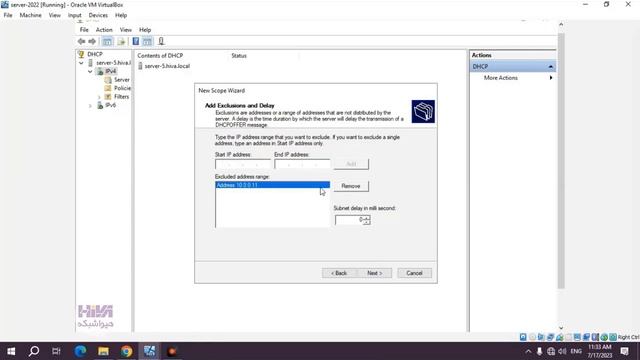Image resolution: width=640 pixels, height=360 pixels.
Task: Open the DHCP console File menu
Action: (84, 30)
